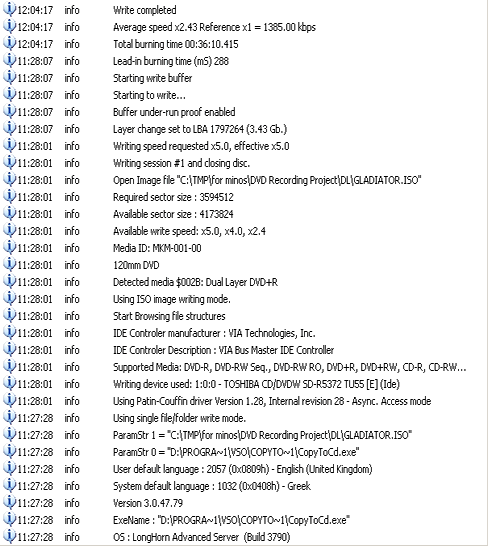Click info icon beside Detected media row
This screenshot has width=488, height=546.
click(x=9, y=282)
